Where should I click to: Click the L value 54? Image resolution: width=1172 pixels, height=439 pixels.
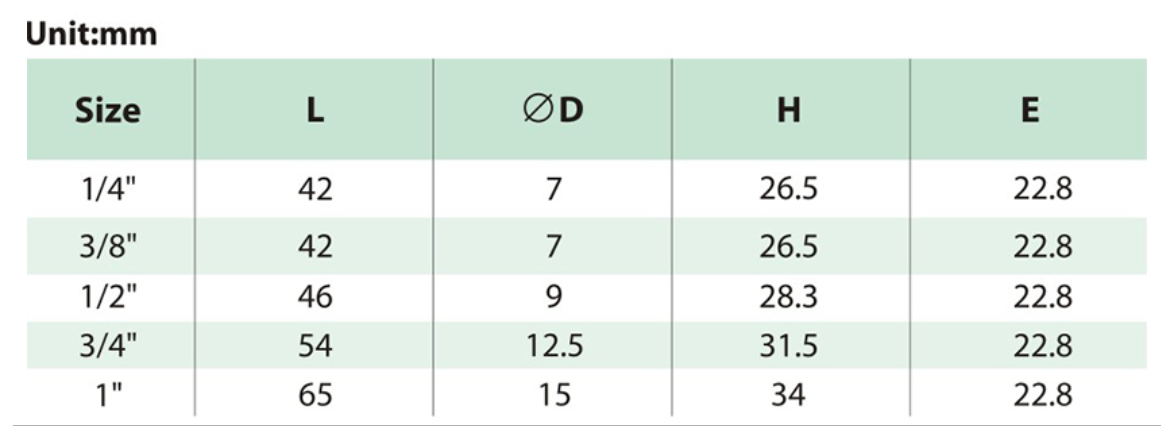tap(314, 345)
